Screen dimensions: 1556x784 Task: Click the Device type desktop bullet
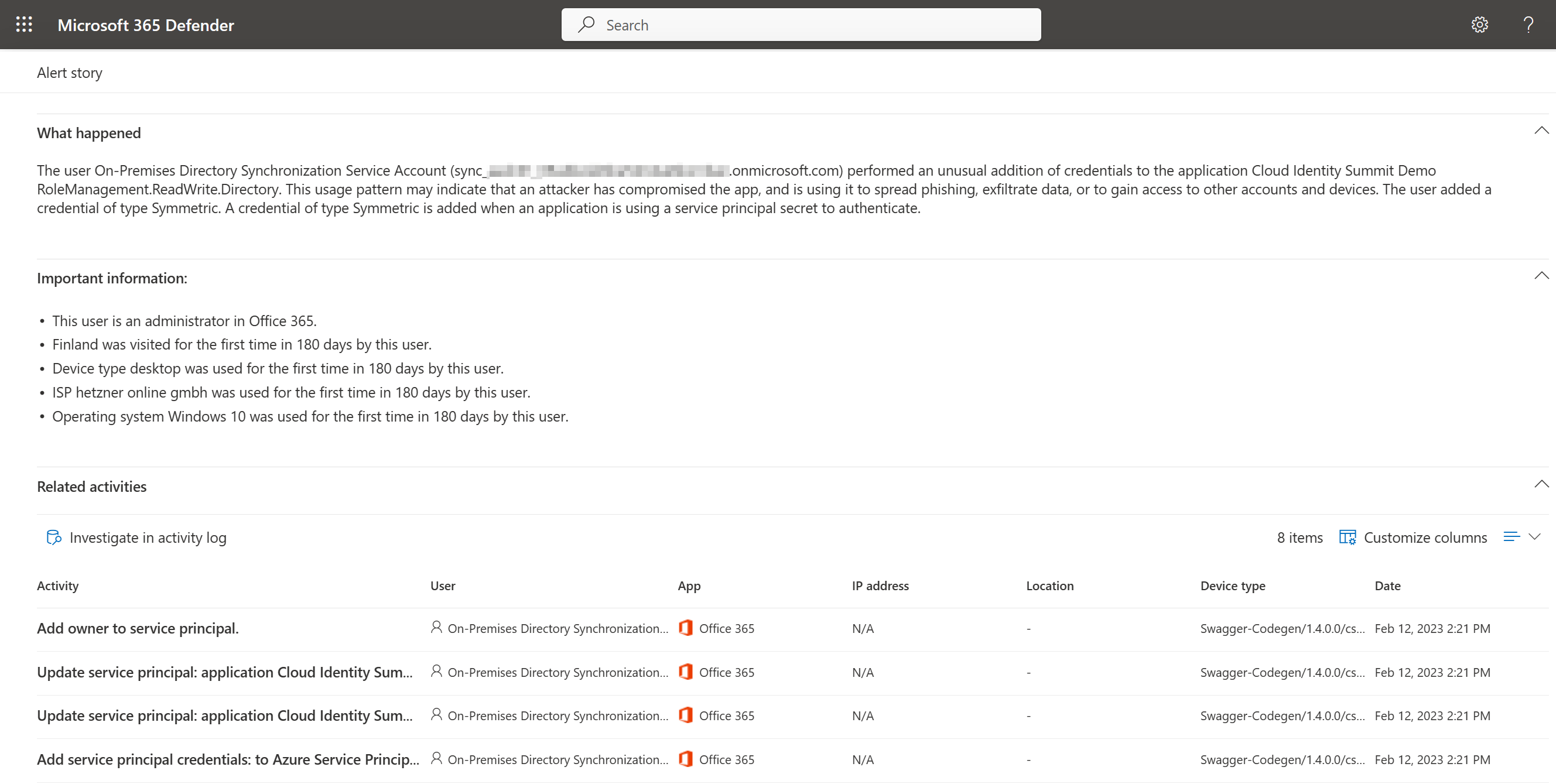[x=278, y=368]
